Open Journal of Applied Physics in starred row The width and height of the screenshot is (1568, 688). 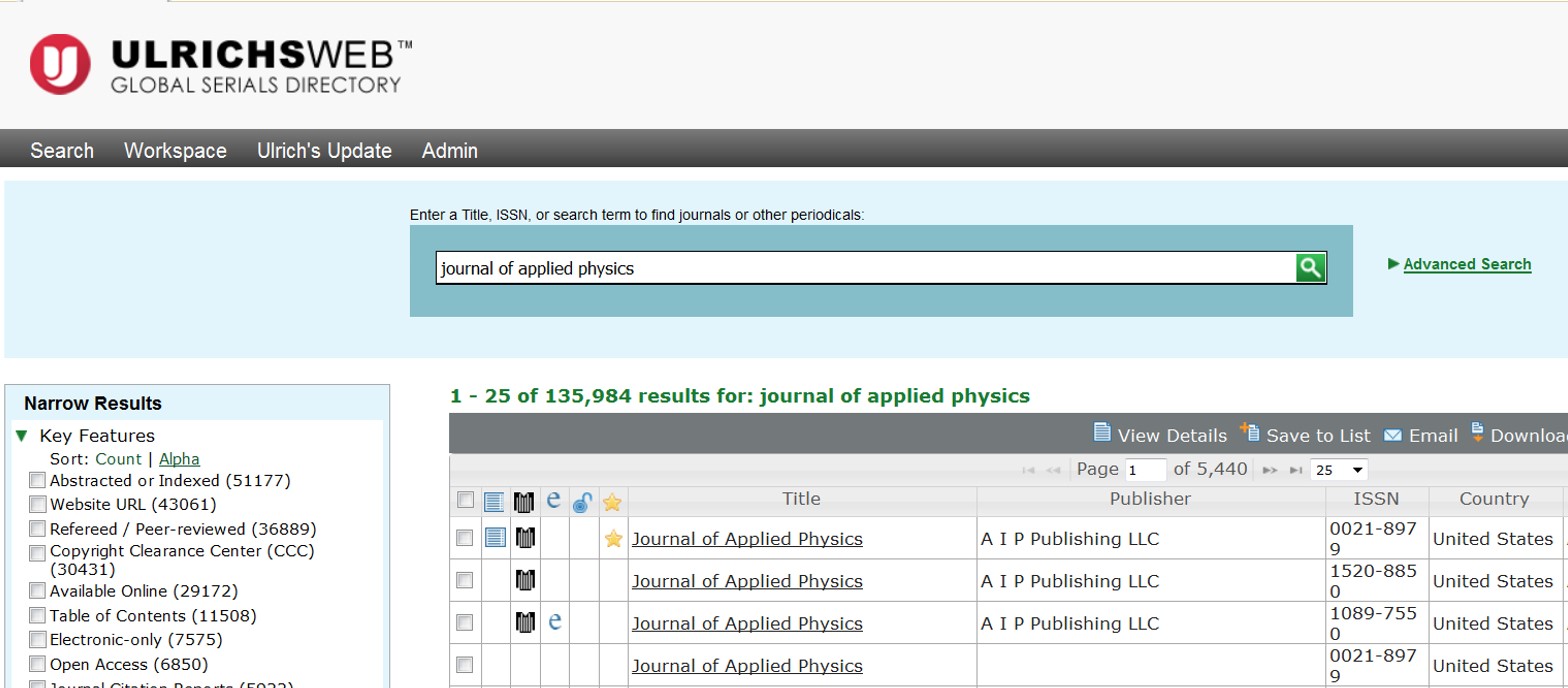tap(747, 539)
